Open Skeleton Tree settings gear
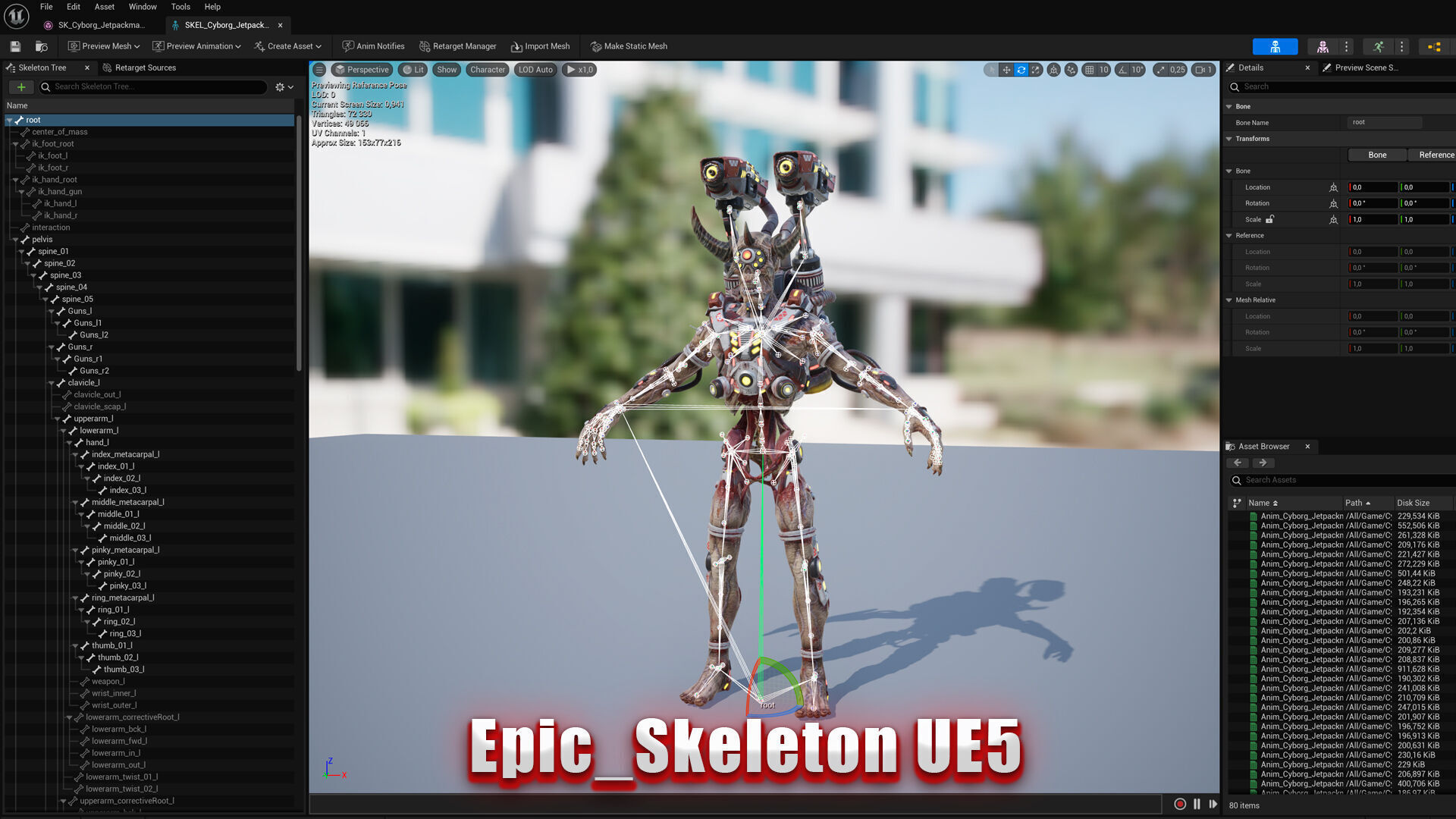This screenshot has height=819, width=1456. [x=284, y=87]
